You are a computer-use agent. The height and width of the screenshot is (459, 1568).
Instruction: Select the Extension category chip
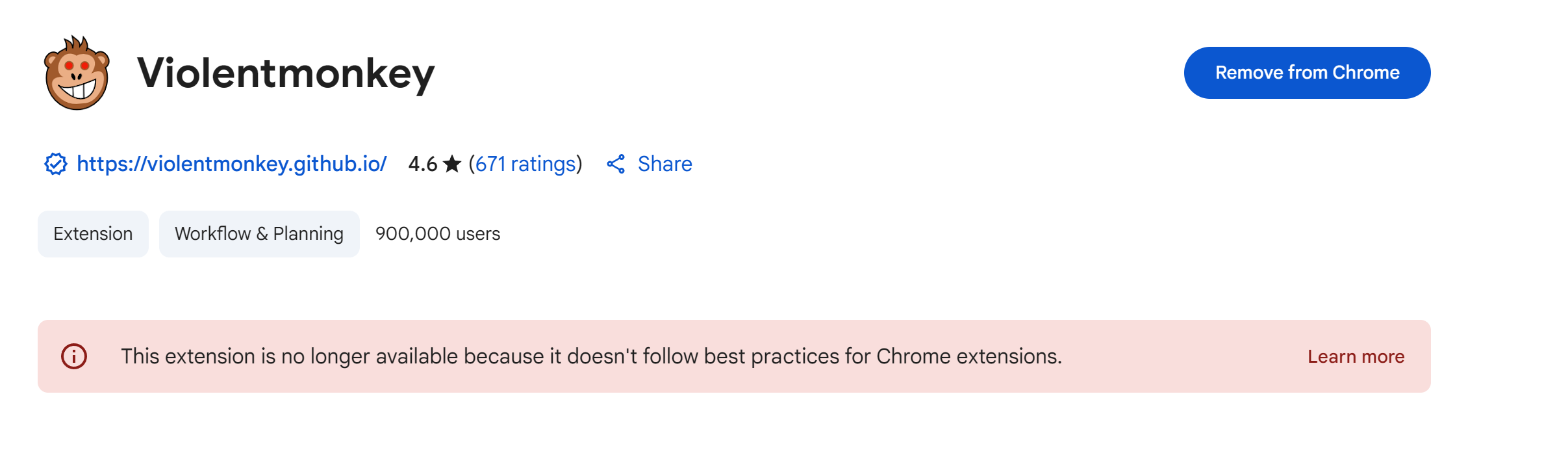point(93,234)
